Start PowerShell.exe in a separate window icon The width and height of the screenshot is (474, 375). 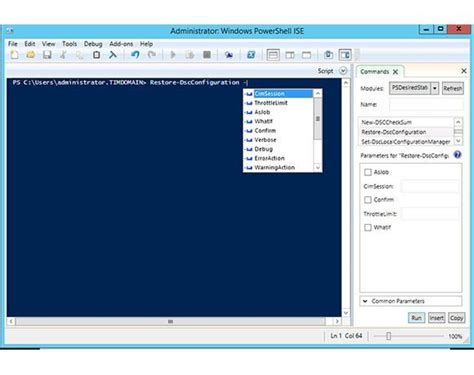tap(251, 55)
